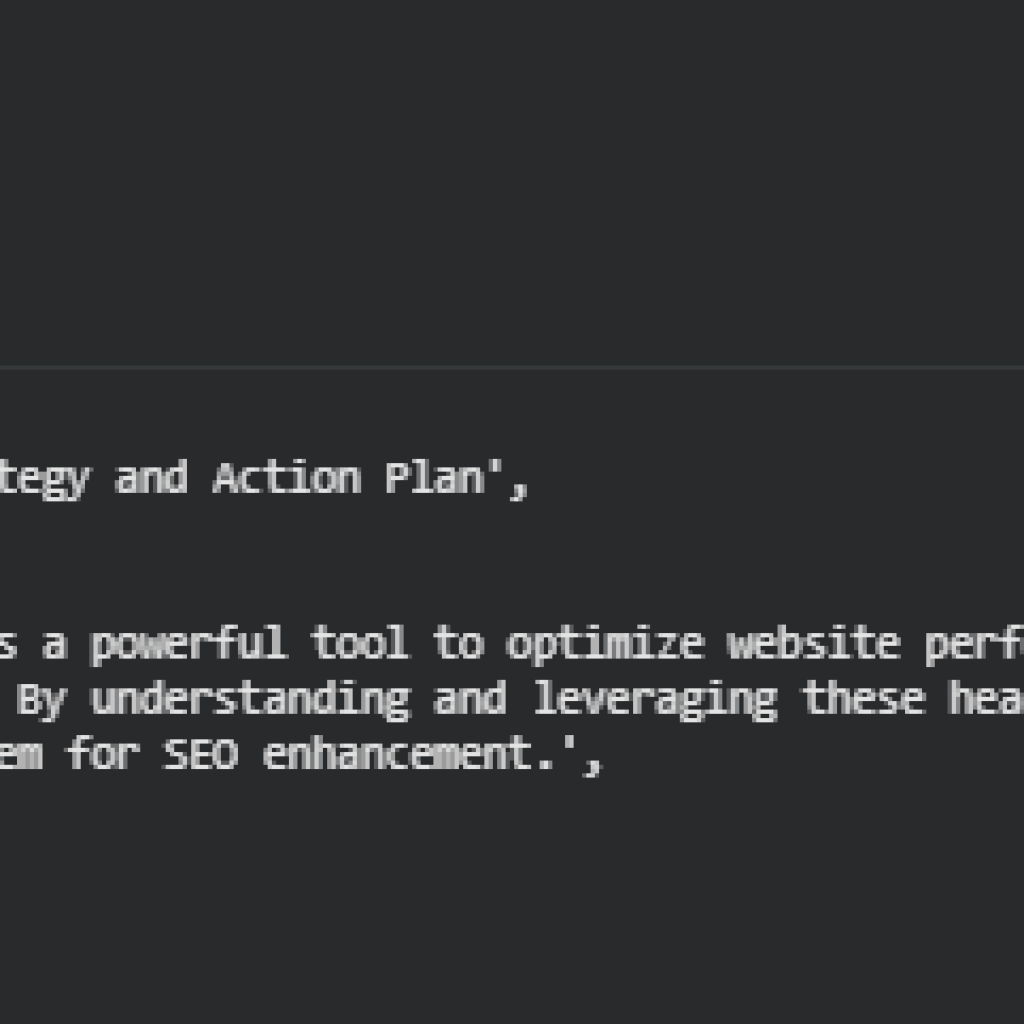This screenshot has height=1024, width=1024.
Task: Place cursor on the word 'Plan'
Action: click(x=434, y=480)
